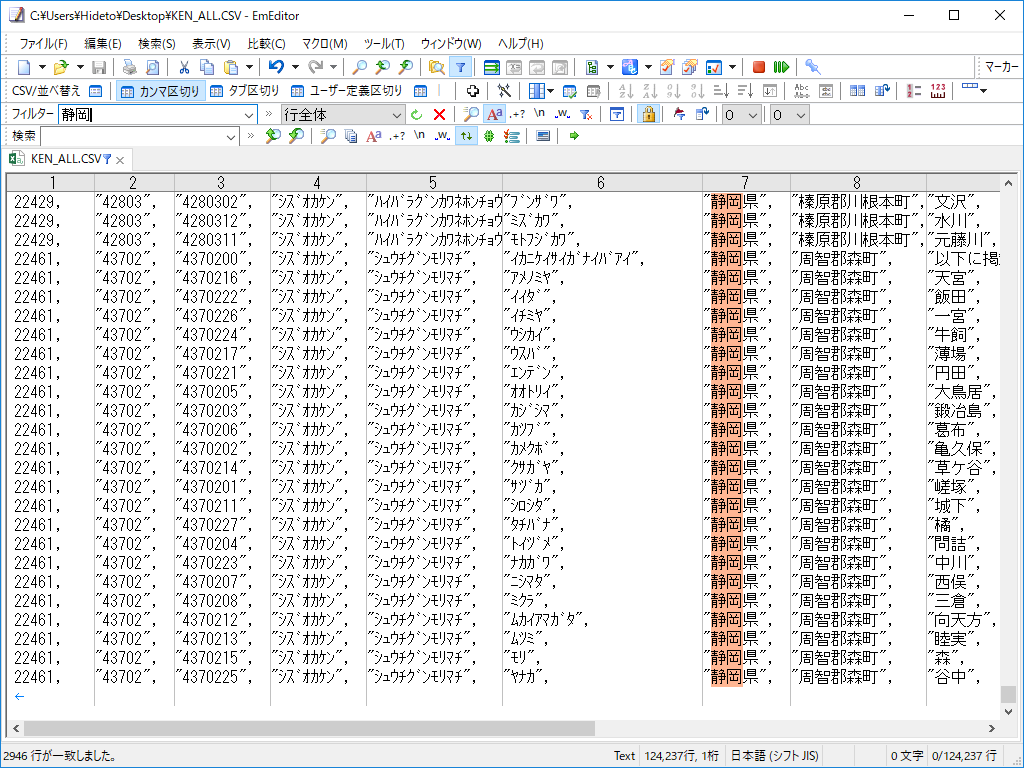Open the 編集(E) menu
Image resolution: width=1024 pixels, height=768 pixels.
[103, 44]
